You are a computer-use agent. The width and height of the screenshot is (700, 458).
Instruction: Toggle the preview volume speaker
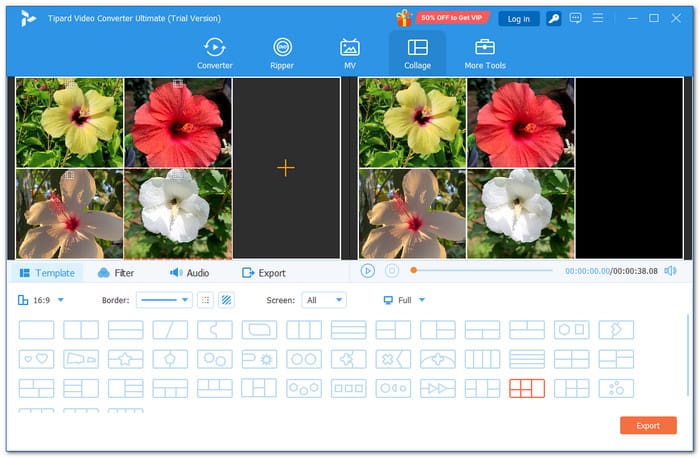click(670, 271)
